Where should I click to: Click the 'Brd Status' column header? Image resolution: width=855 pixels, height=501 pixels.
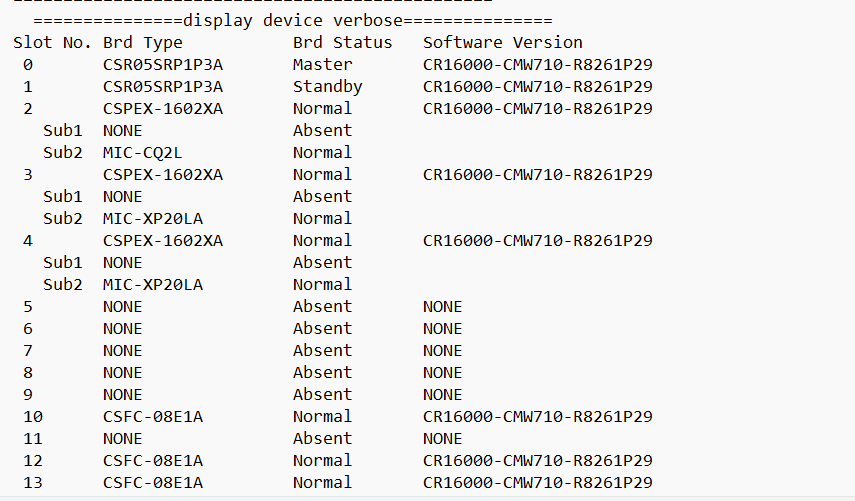click(342, 42)
